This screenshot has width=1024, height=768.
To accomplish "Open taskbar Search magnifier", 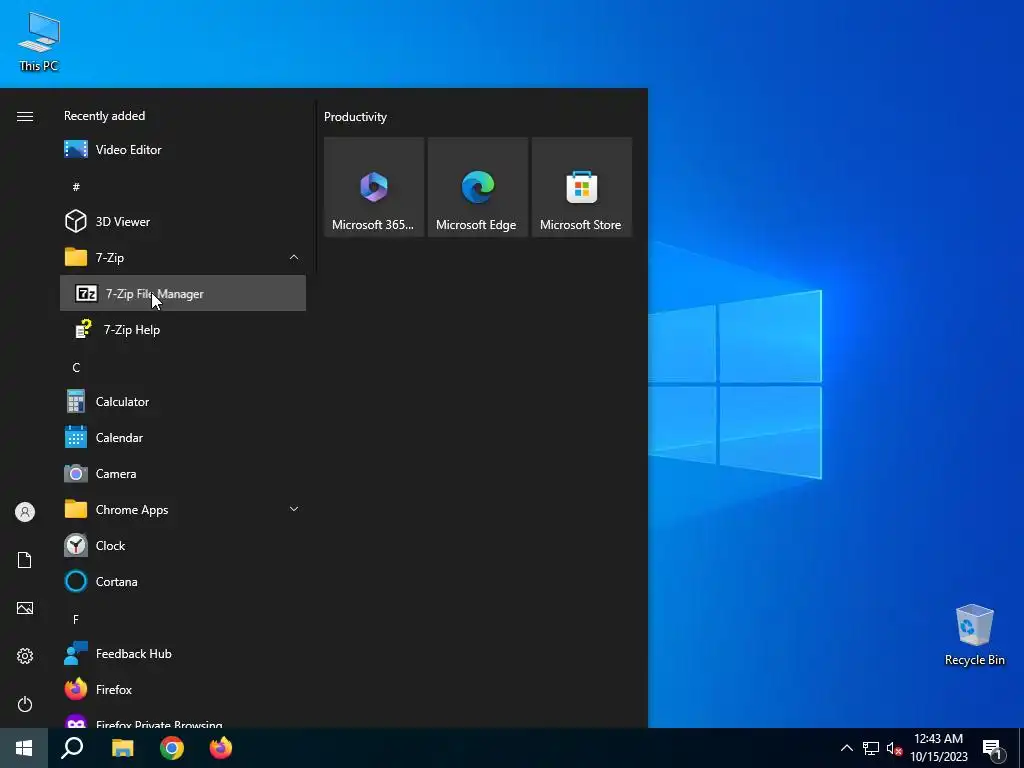I will pos(72,748).
